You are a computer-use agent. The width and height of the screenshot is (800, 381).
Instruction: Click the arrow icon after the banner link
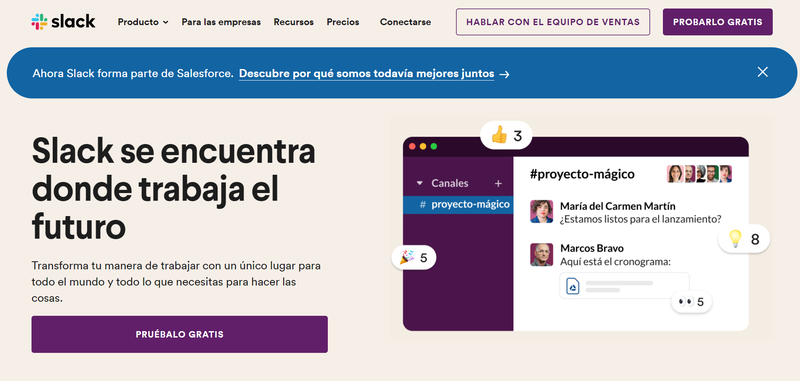[x=504, y=74]
